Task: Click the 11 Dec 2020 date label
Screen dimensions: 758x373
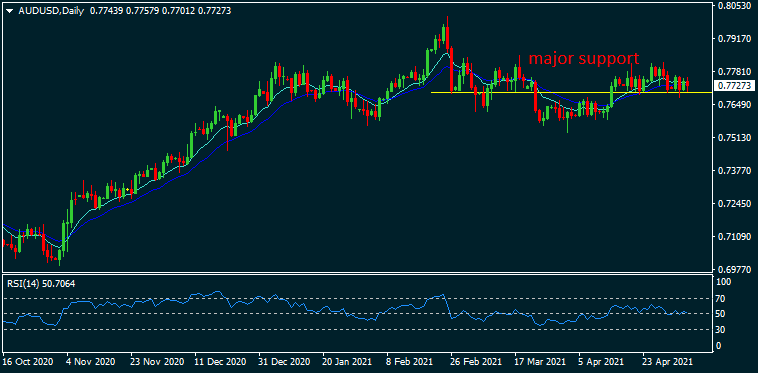Action: pyautogui.click(x=220, y=361)
